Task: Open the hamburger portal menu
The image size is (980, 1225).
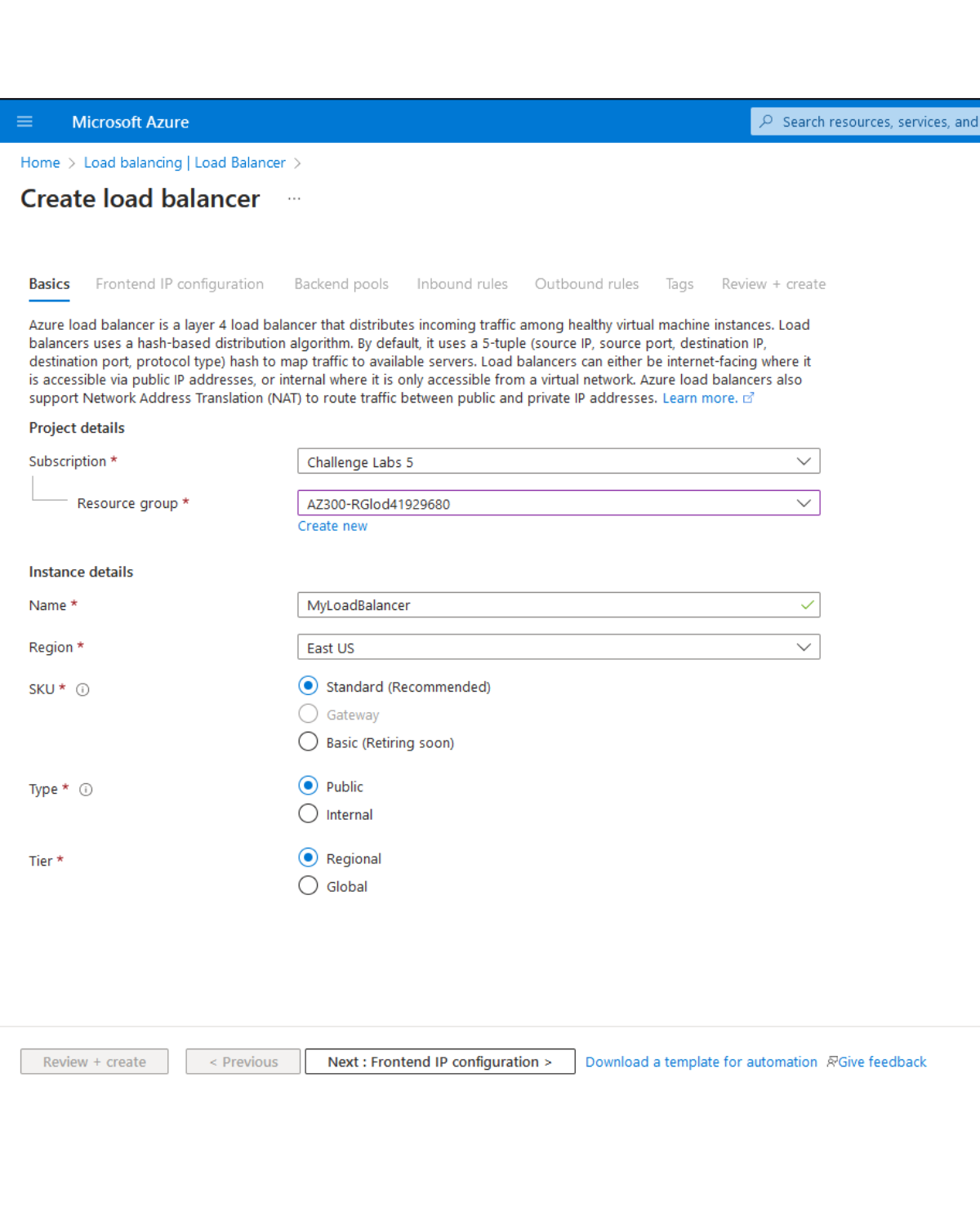Action: (24, 122)
